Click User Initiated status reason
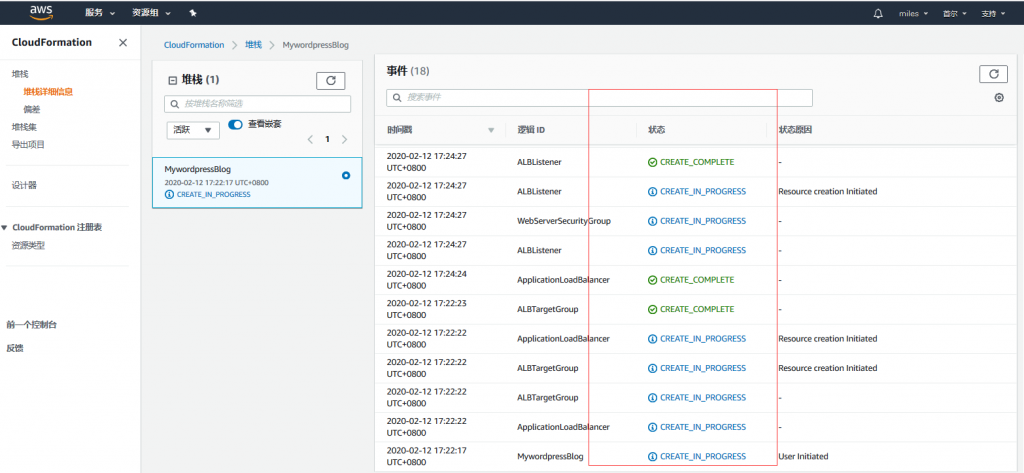Screen dimensions: 1024x473 [803, 456]
